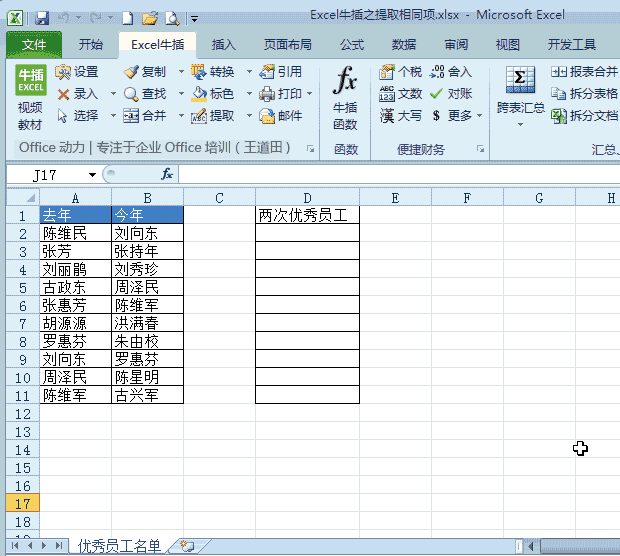Click the 转换 convert tool
This screenshot has width=620, height=556.
(213, 72)
